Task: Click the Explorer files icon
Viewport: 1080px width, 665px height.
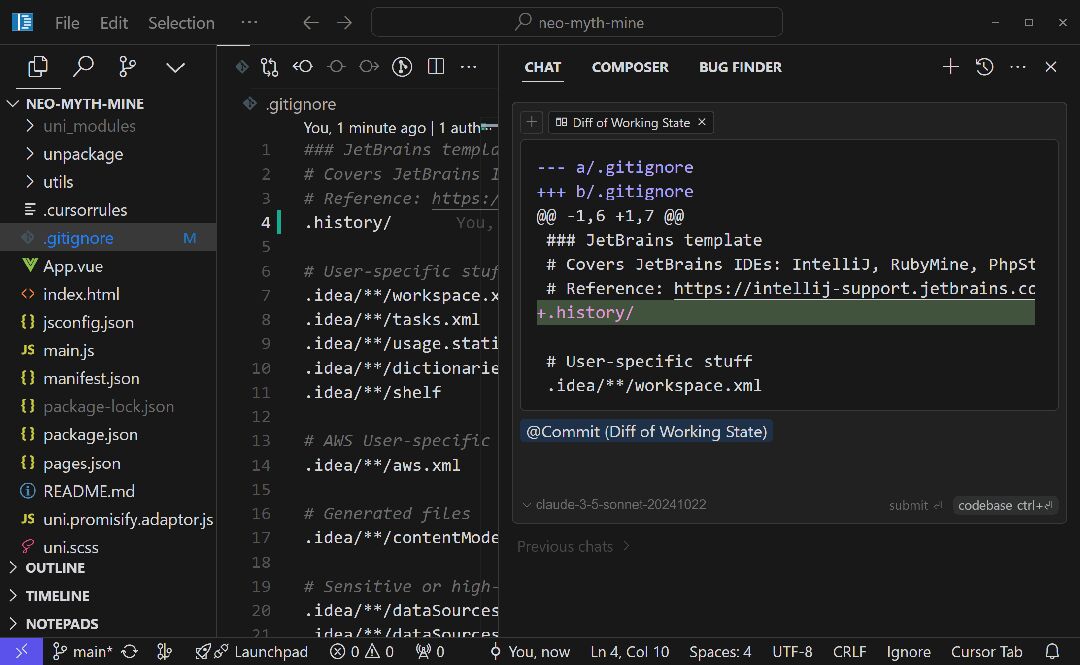Action: (38, 67)
